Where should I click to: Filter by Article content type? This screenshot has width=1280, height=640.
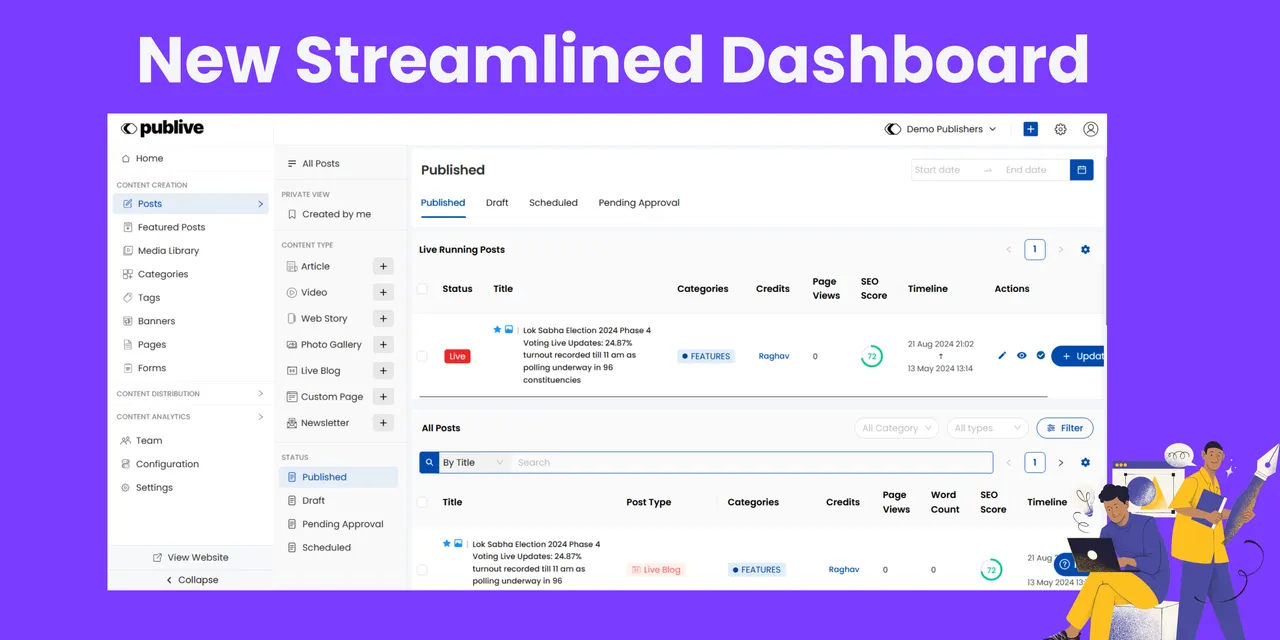pyautogui.click(x=315, y=266)
